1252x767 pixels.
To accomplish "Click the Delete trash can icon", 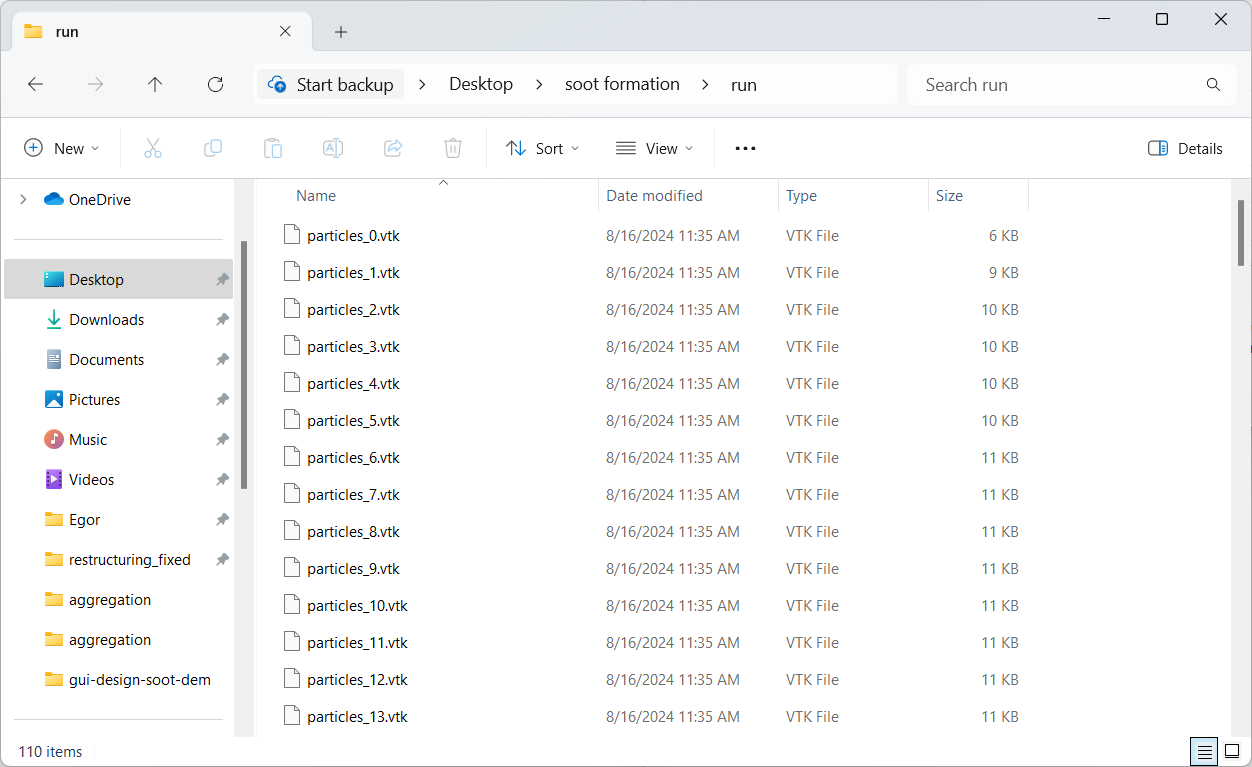I will pos(453,148).
